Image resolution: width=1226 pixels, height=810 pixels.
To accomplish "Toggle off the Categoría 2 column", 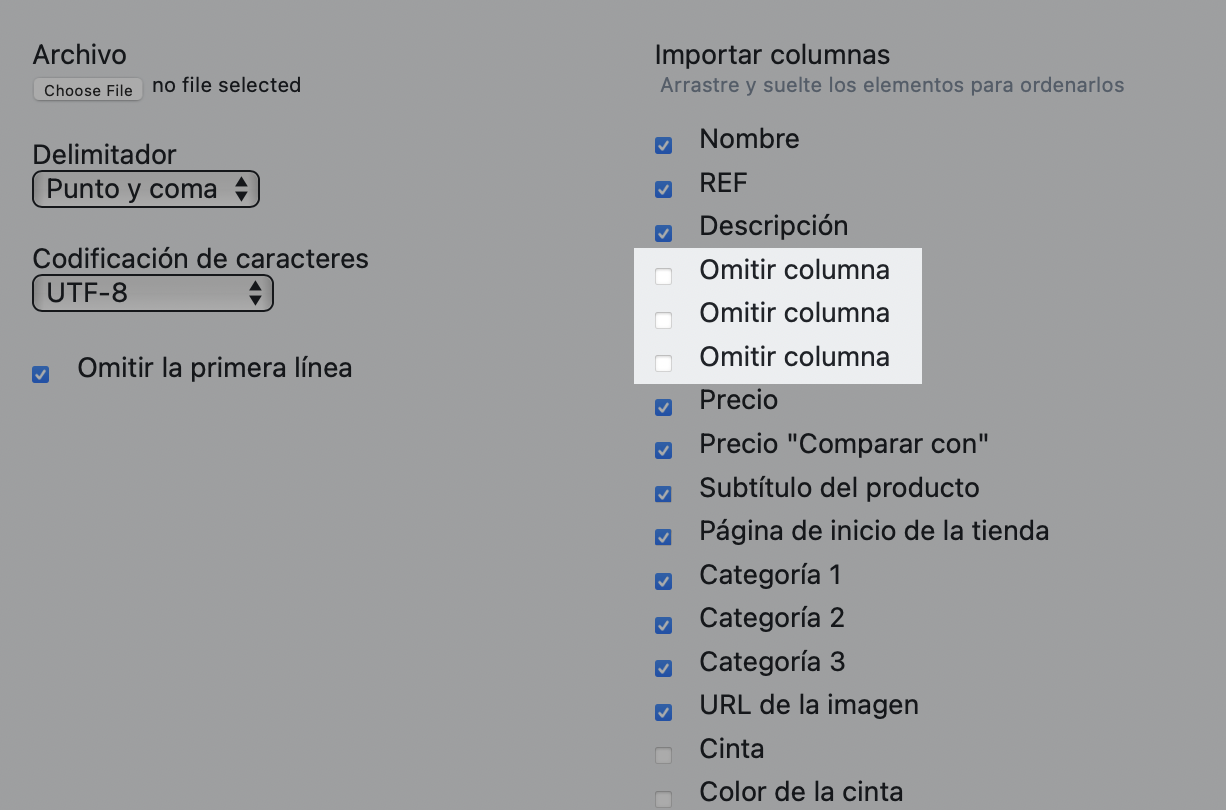I will click(x=663, y=624).
